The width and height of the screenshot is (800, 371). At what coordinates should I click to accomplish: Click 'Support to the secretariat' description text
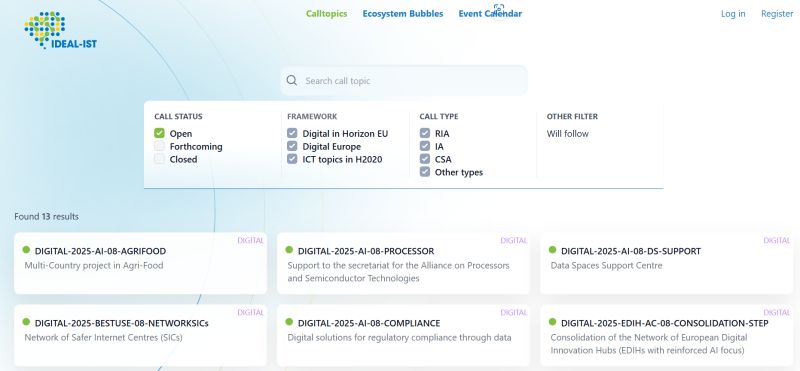398,272
